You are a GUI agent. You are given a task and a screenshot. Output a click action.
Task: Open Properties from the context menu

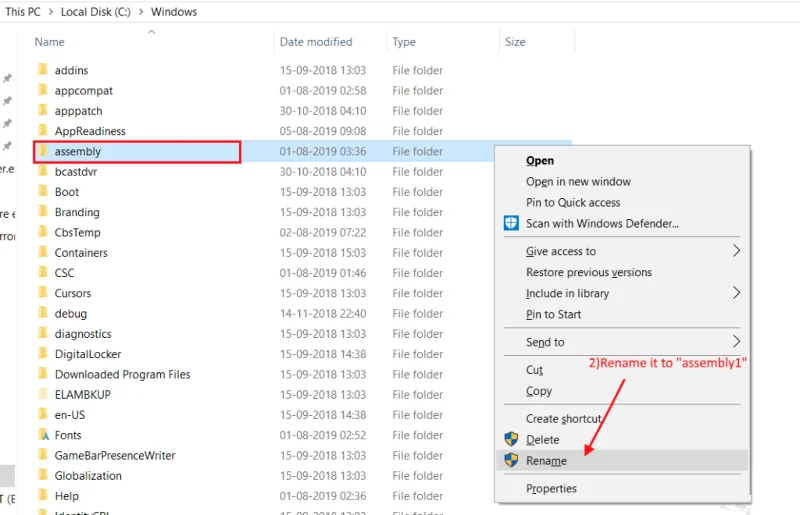click(x=551, y=488)
